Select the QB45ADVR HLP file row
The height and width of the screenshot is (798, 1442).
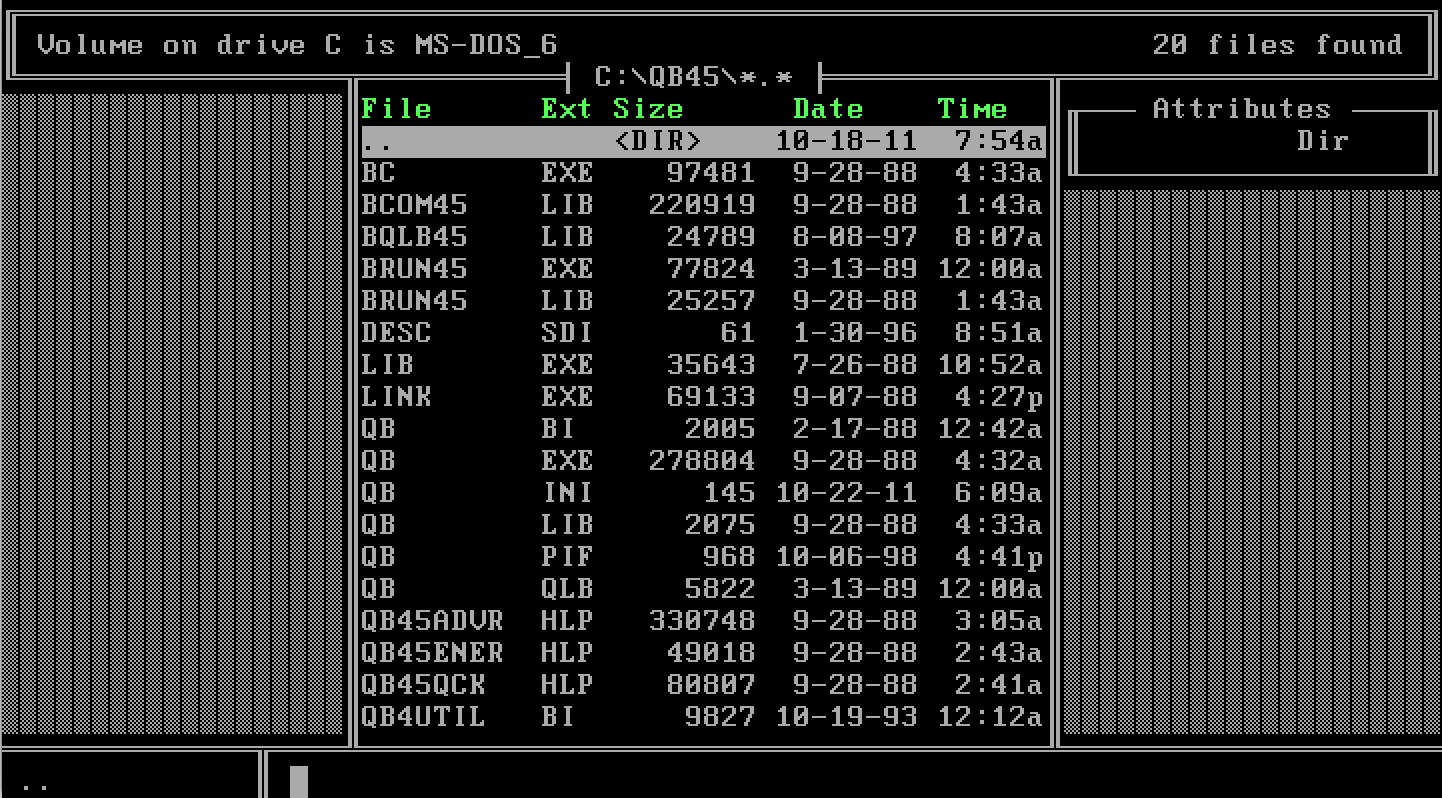(703, 621)
